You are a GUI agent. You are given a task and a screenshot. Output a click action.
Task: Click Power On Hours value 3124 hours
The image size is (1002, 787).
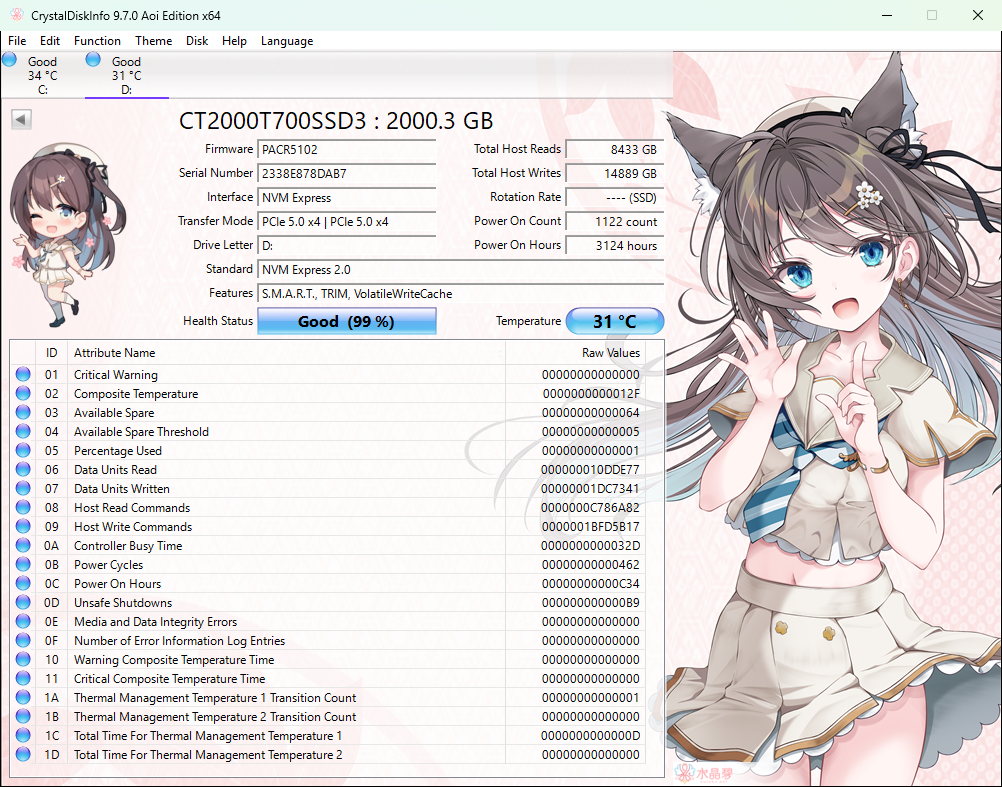pos(615,245)
